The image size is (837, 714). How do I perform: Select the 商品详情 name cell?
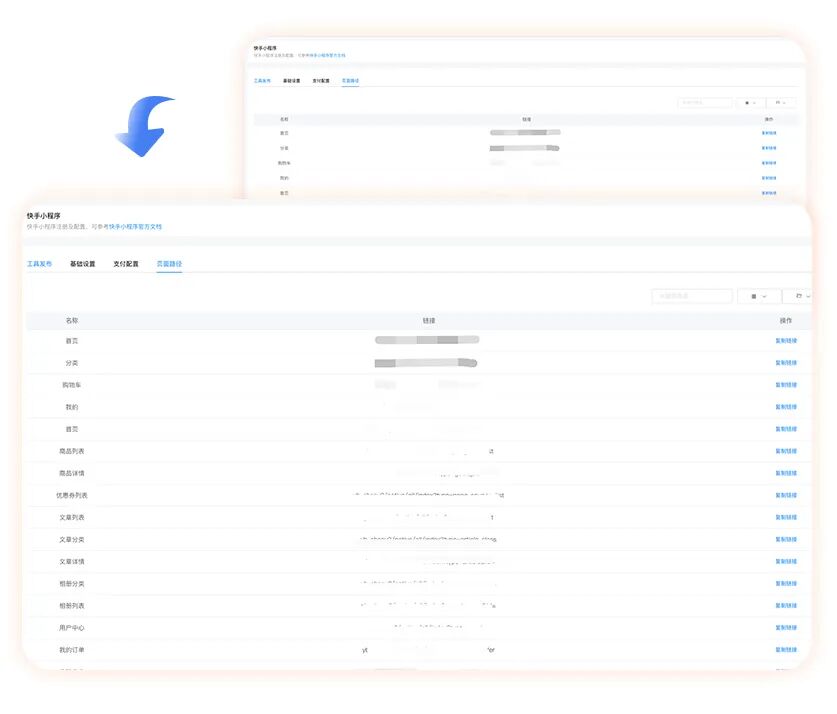click(x=72, y=473)
